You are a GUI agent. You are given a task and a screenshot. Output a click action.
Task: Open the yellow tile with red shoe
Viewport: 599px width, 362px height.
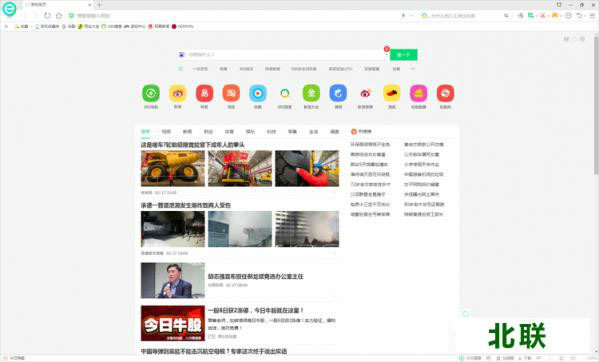tap(392, 93)
